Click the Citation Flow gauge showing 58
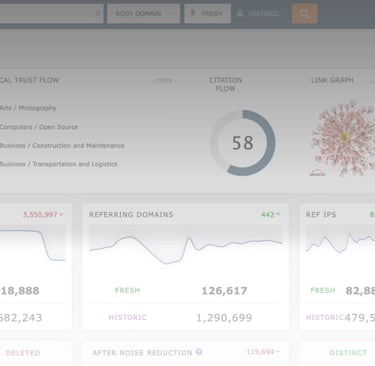The image size is (375, 366). pyautogui.click(x=242, y=143)
